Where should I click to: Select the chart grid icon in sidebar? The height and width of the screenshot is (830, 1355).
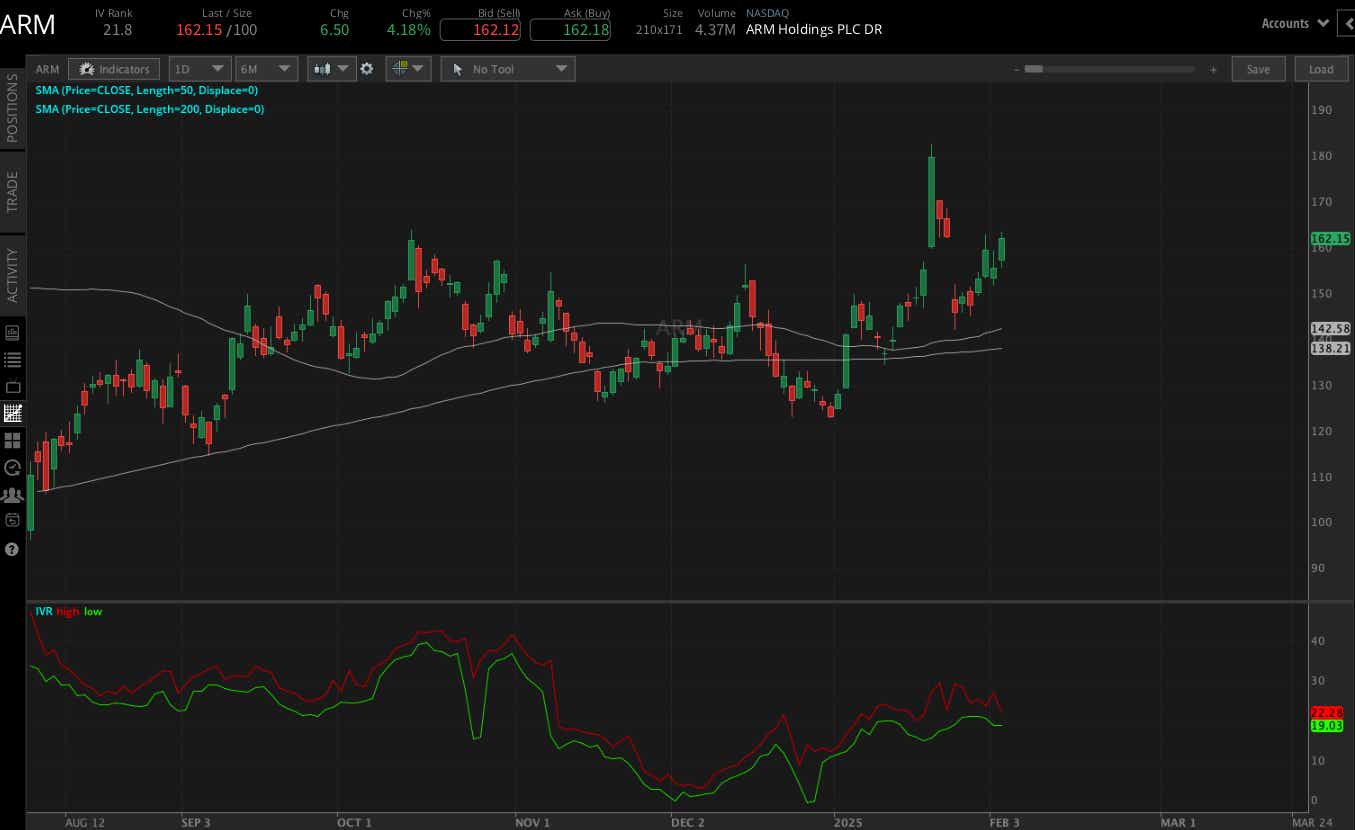point(13,413)
